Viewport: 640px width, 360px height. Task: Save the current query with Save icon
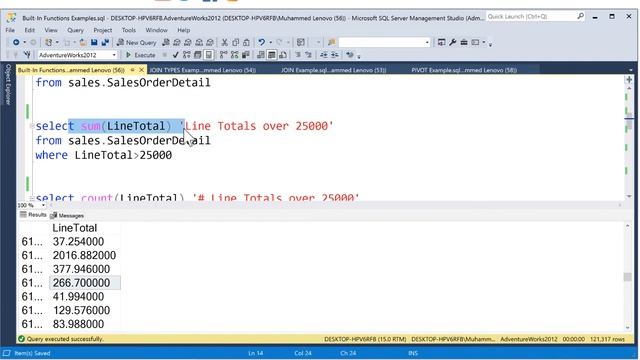(x=94, y=42)
